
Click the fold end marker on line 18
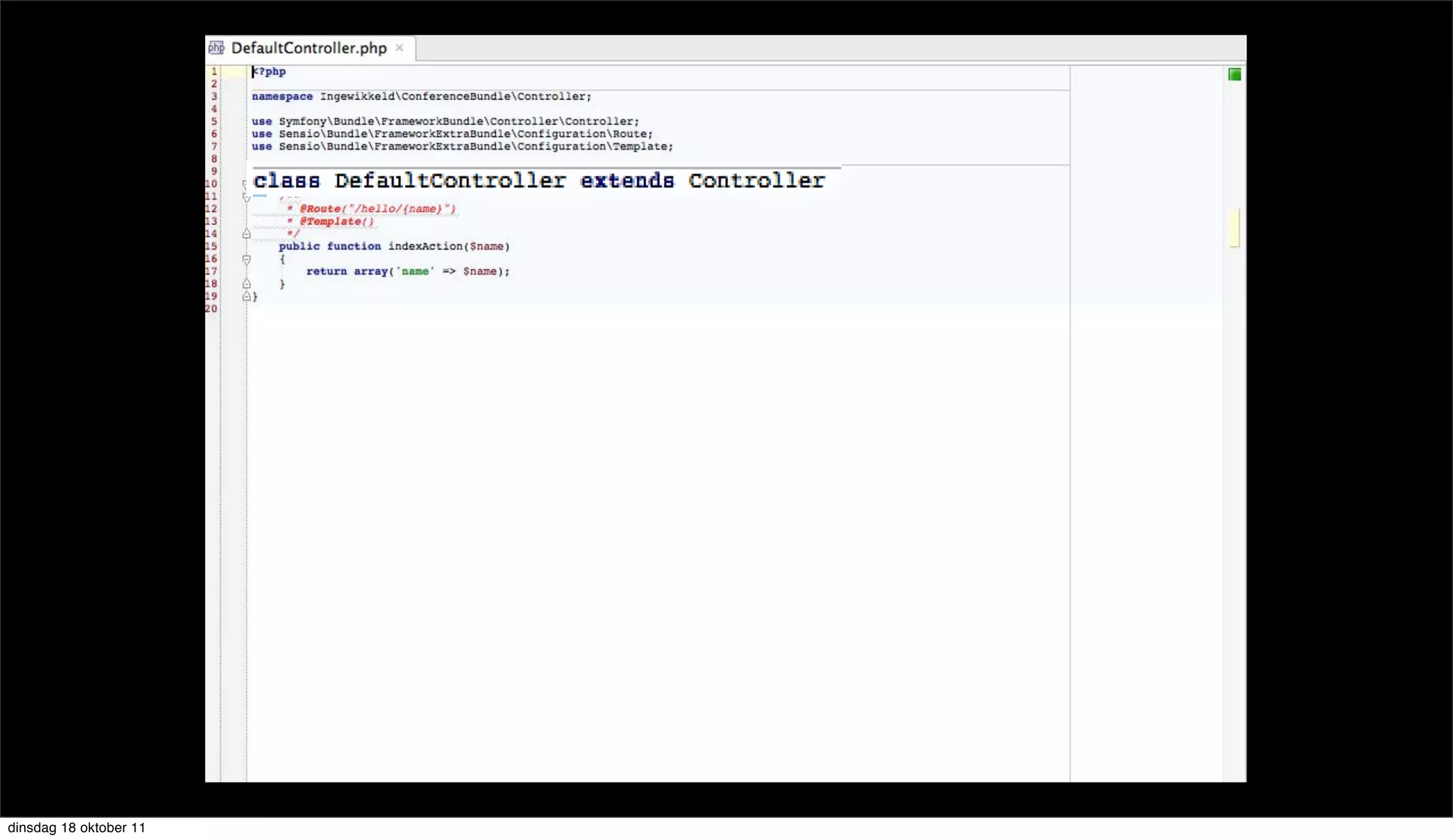click(x=246, y=284)
